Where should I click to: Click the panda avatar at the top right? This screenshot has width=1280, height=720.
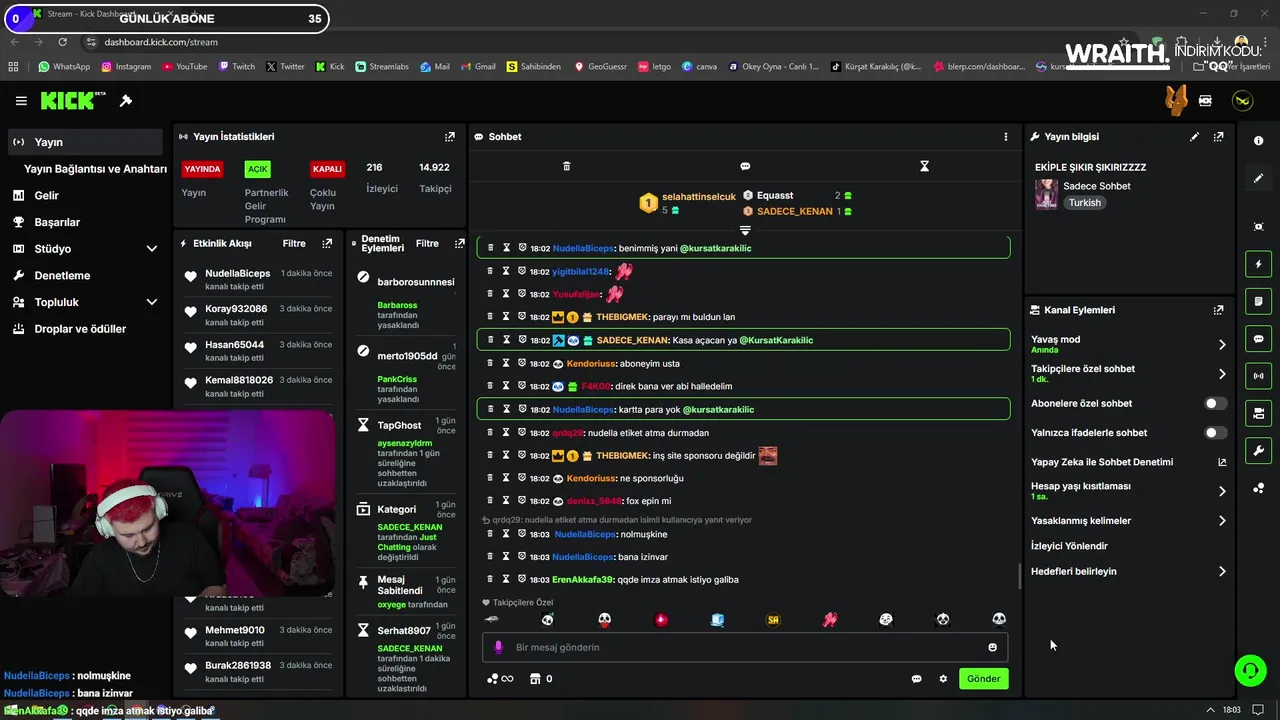point(1242,101)
